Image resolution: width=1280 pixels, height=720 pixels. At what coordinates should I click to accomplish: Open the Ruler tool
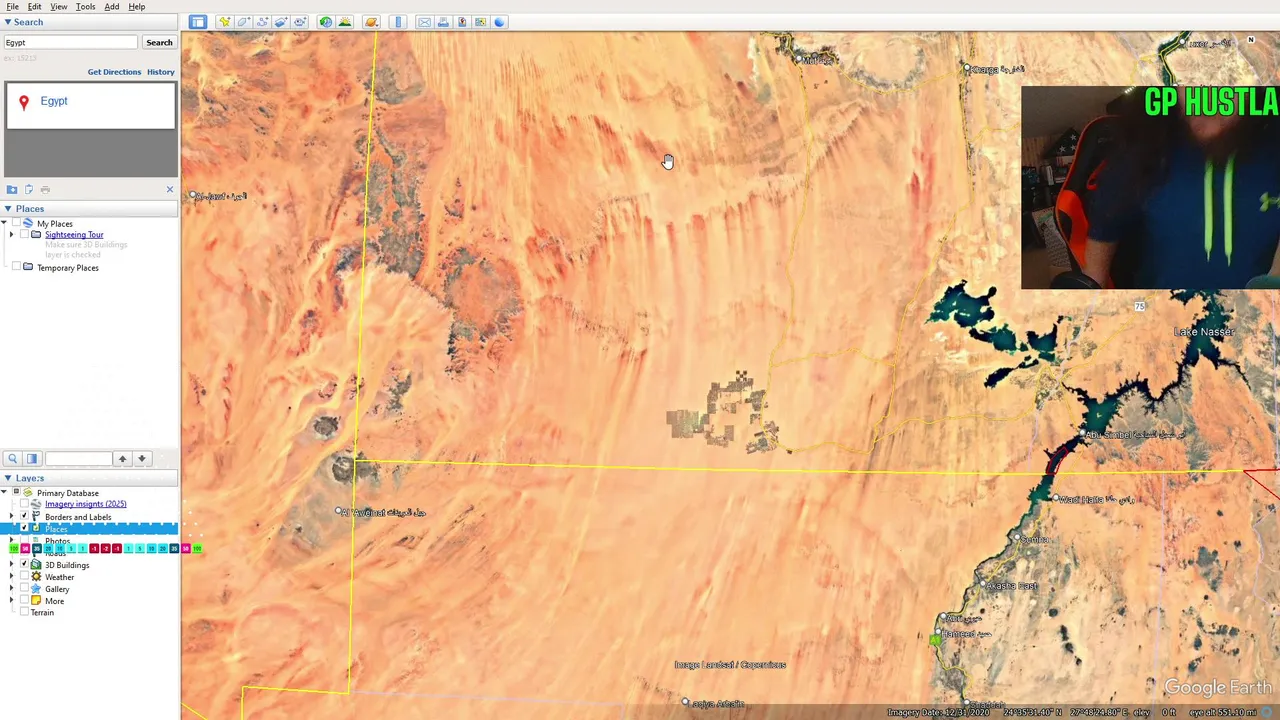pyautogui.click(x=398, y=22)
